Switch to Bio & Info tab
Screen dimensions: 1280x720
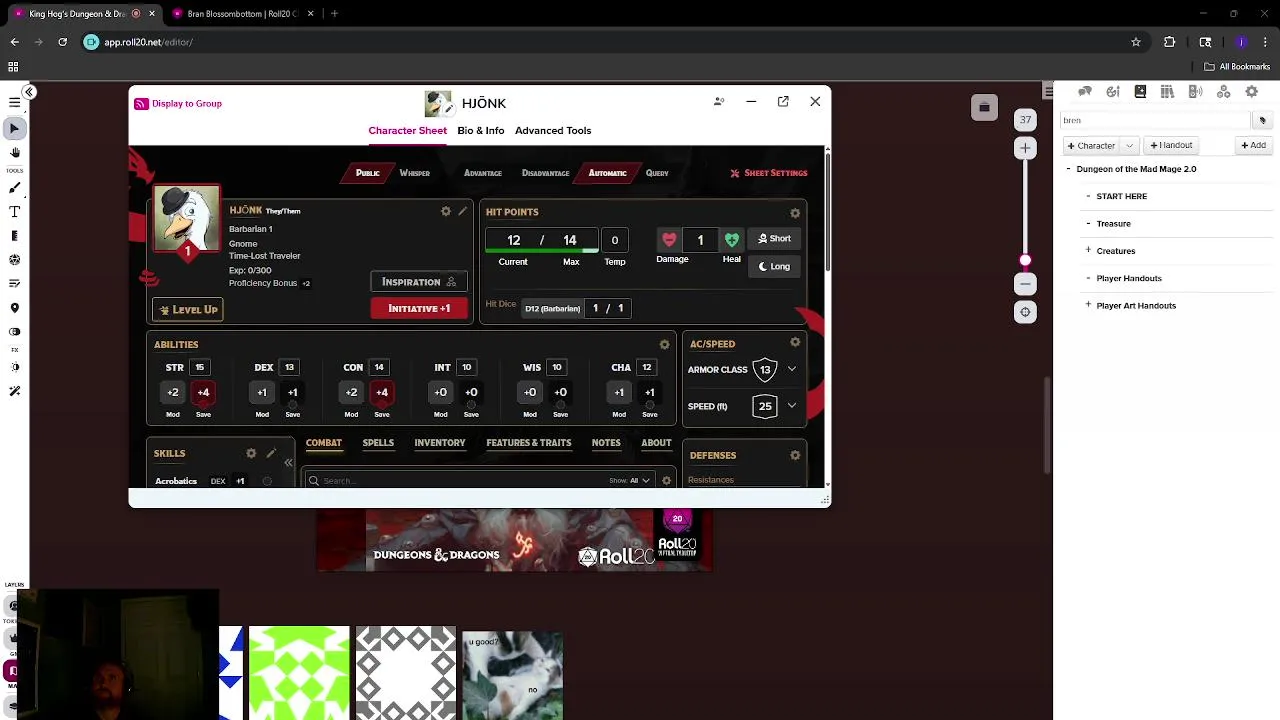point(481,131)
